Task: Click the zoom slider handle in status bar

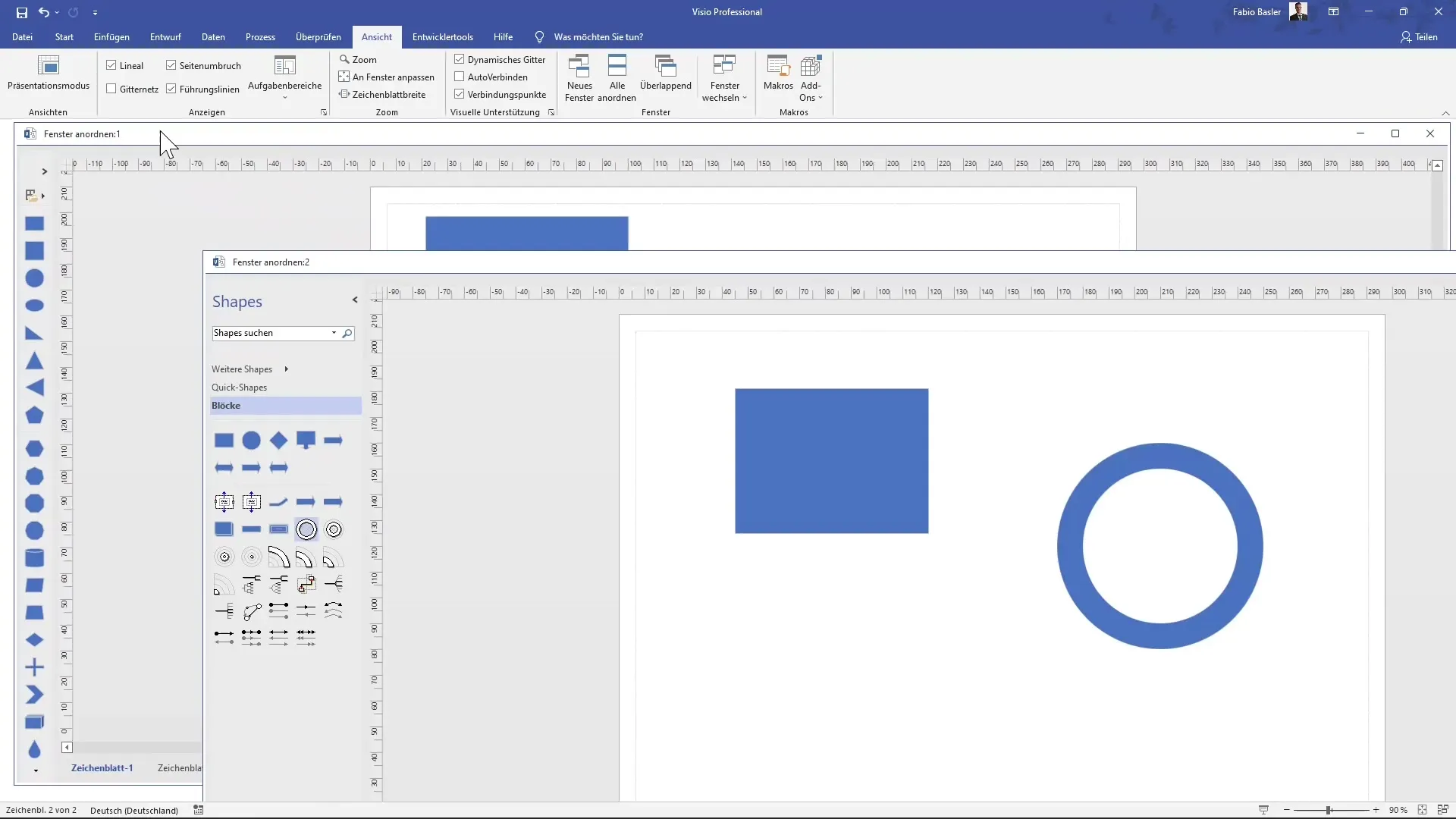Action: pos(1329,810)
